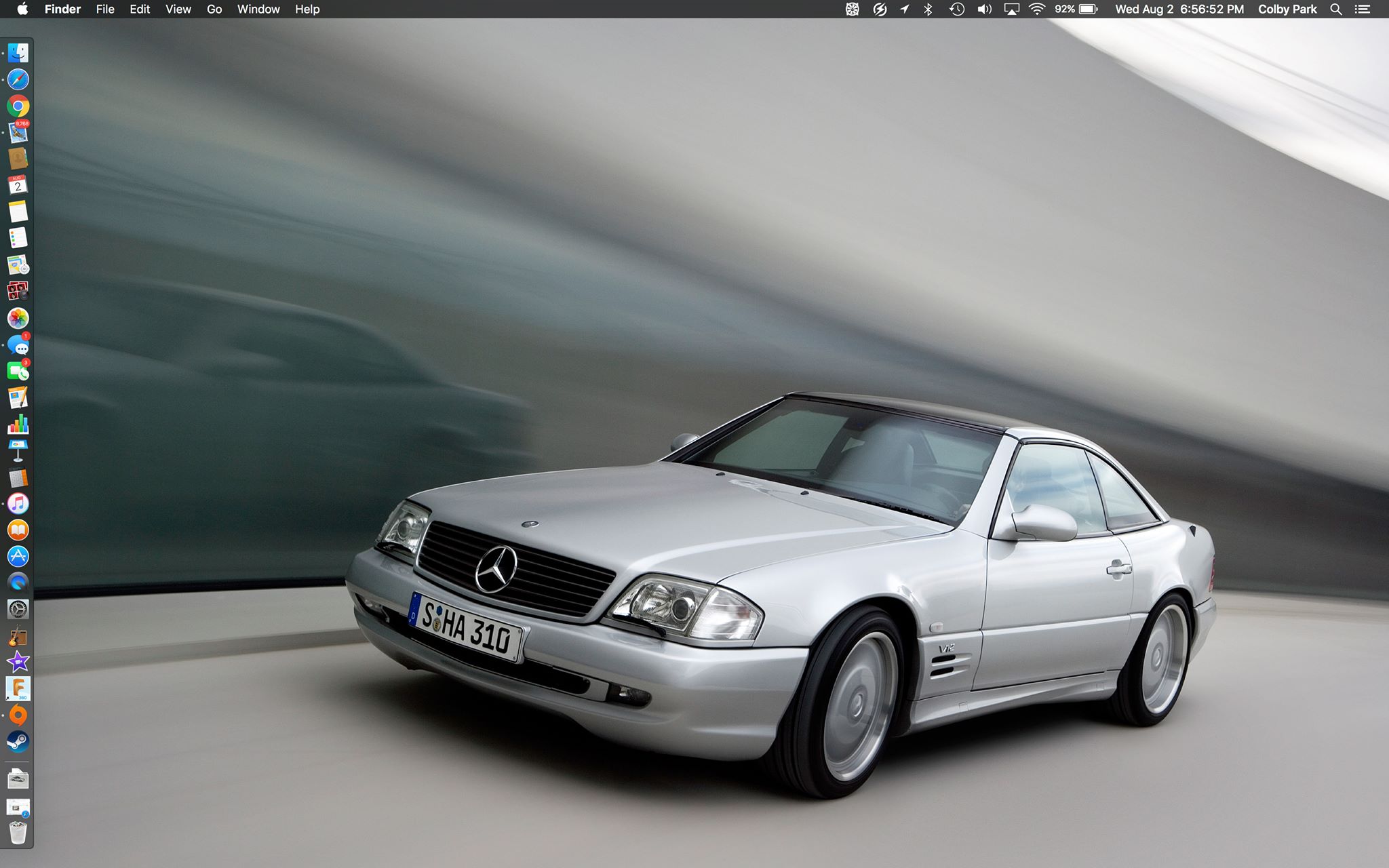The height and width of the screenshot is (868, 1389).
Task: Launch Steam from the Dock
Action: point(18,742)
